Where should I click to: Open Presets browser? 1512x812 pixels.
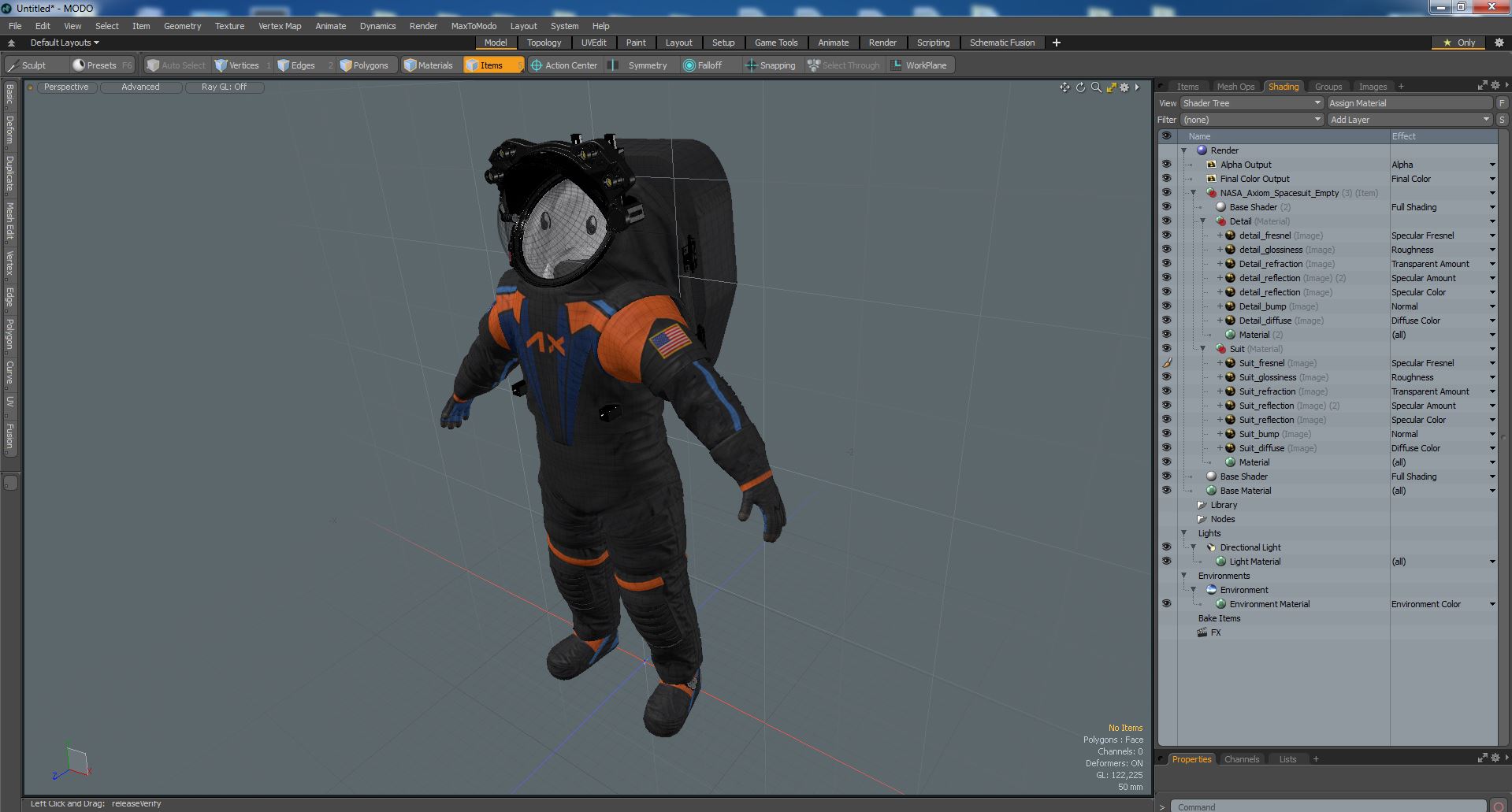tap(101, 65)
